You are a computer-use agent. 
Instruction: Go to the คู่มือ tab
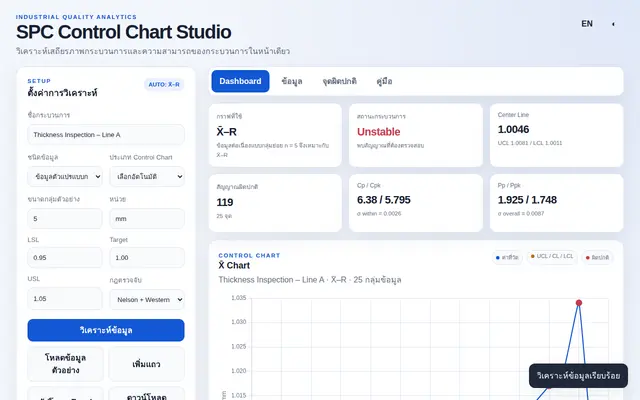click(x=384, y=81)
